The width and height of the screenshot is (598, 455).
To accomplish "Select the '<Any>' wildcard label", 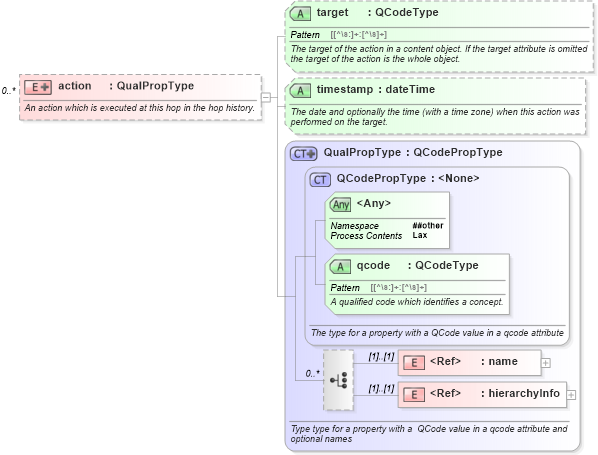I will pyautogui.click(x=374, y=203).
